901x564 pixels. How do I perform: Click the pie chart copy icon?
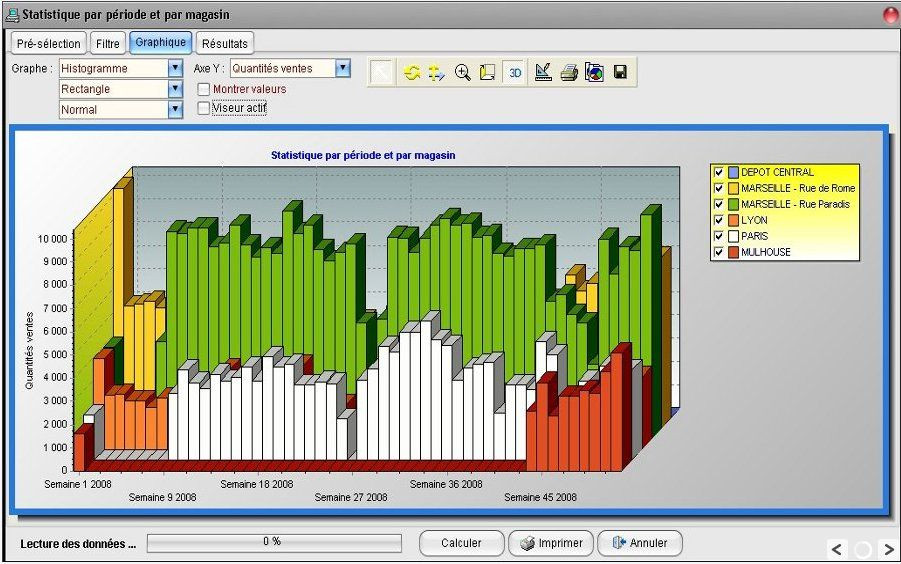(594, 73)
